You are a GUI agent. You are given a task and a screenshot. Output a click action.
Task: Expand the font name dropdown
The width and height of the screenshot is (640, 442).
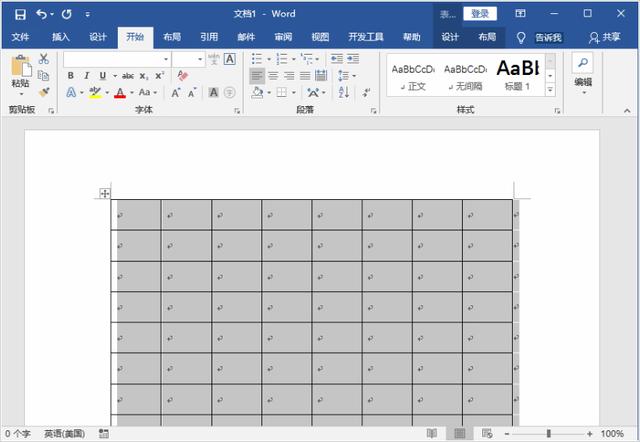point(166,60)
